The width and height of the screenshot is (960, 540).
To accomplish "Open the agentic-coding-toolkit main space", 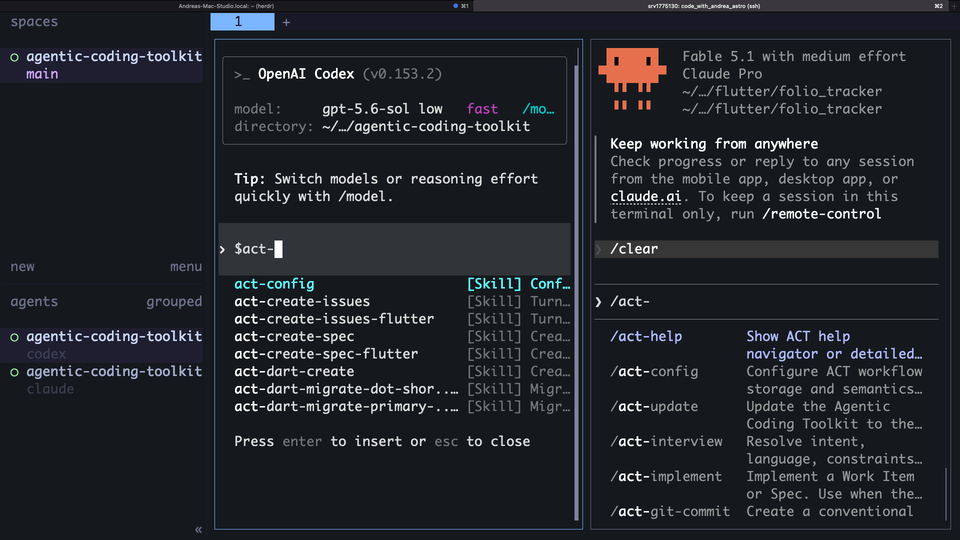I will (102, 65).
